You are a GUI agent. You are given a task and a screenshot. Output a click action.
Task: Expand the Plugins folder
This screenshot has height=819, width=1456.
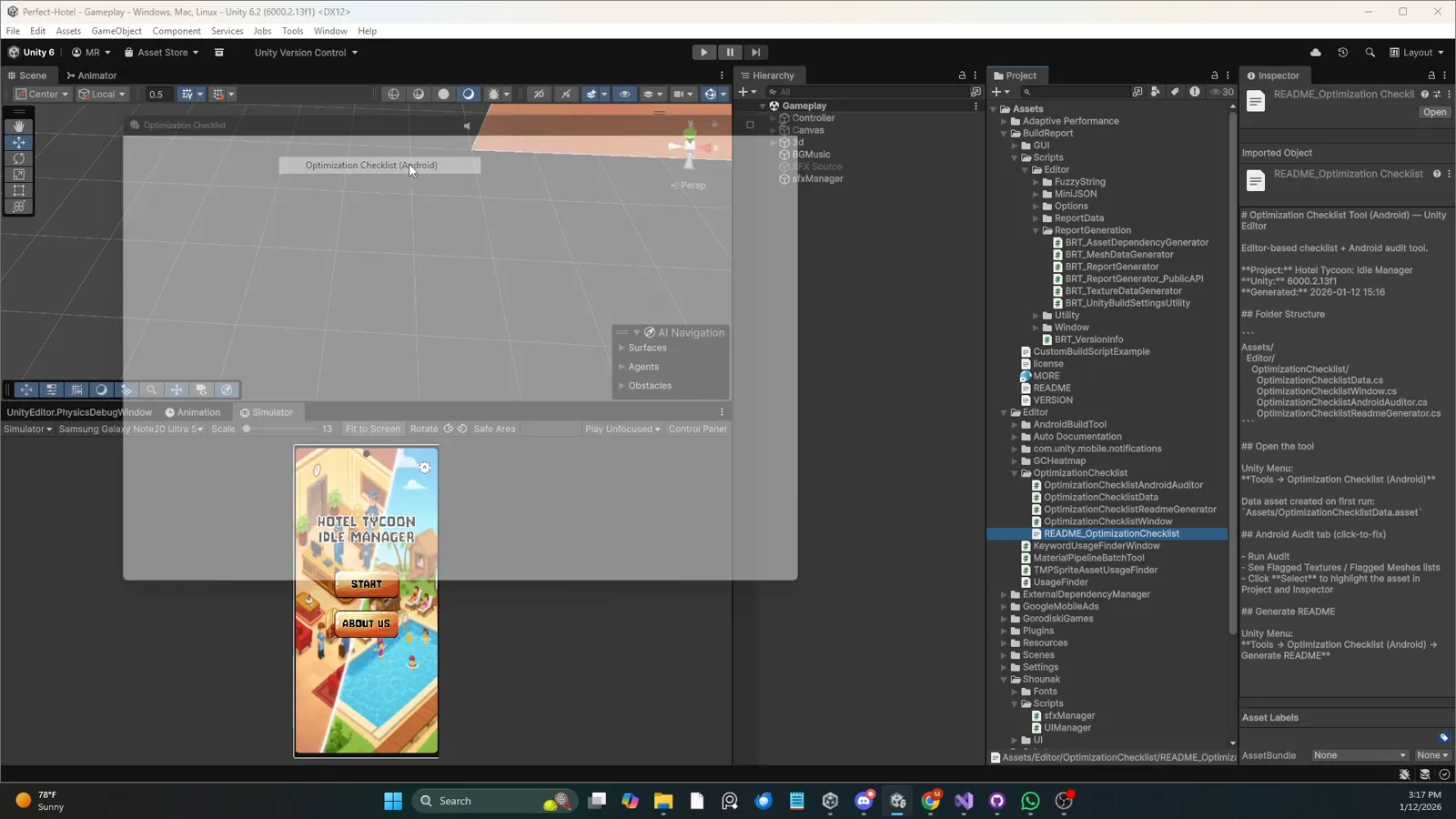(x=1005, y=631)
